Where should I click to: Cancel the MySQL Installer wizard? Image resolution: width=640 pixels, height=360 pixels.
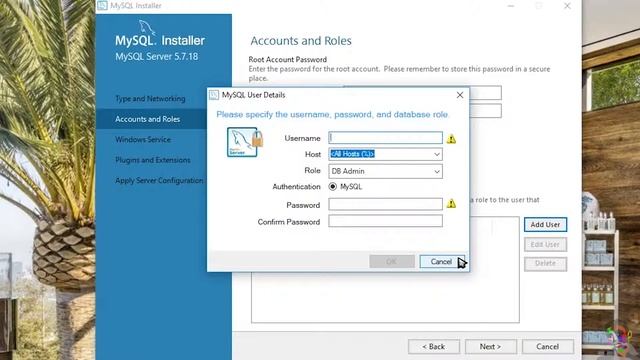click(x=548, y=347)
